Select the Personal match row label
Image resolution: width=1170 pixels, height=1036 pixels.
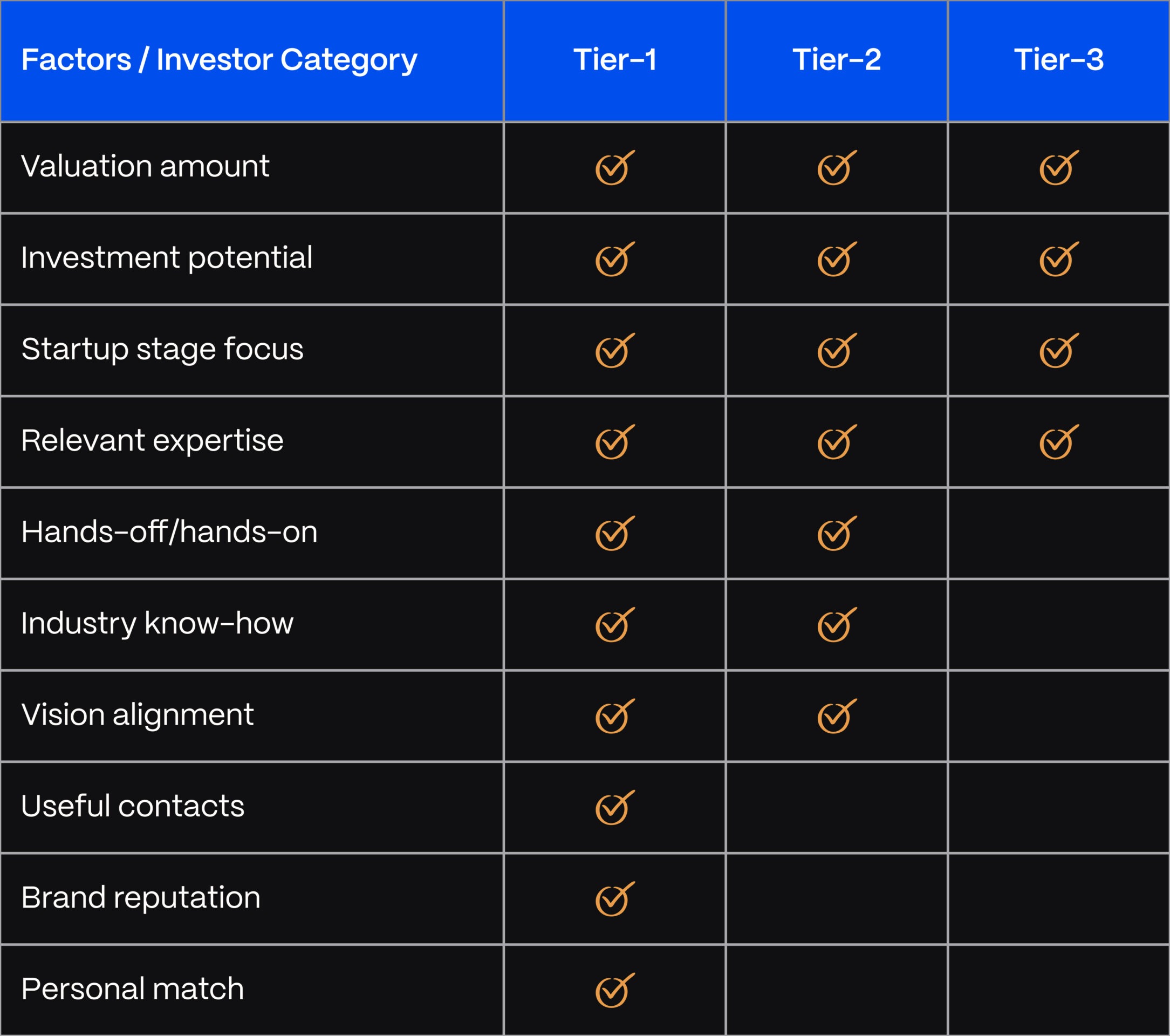tap(133, 989)
